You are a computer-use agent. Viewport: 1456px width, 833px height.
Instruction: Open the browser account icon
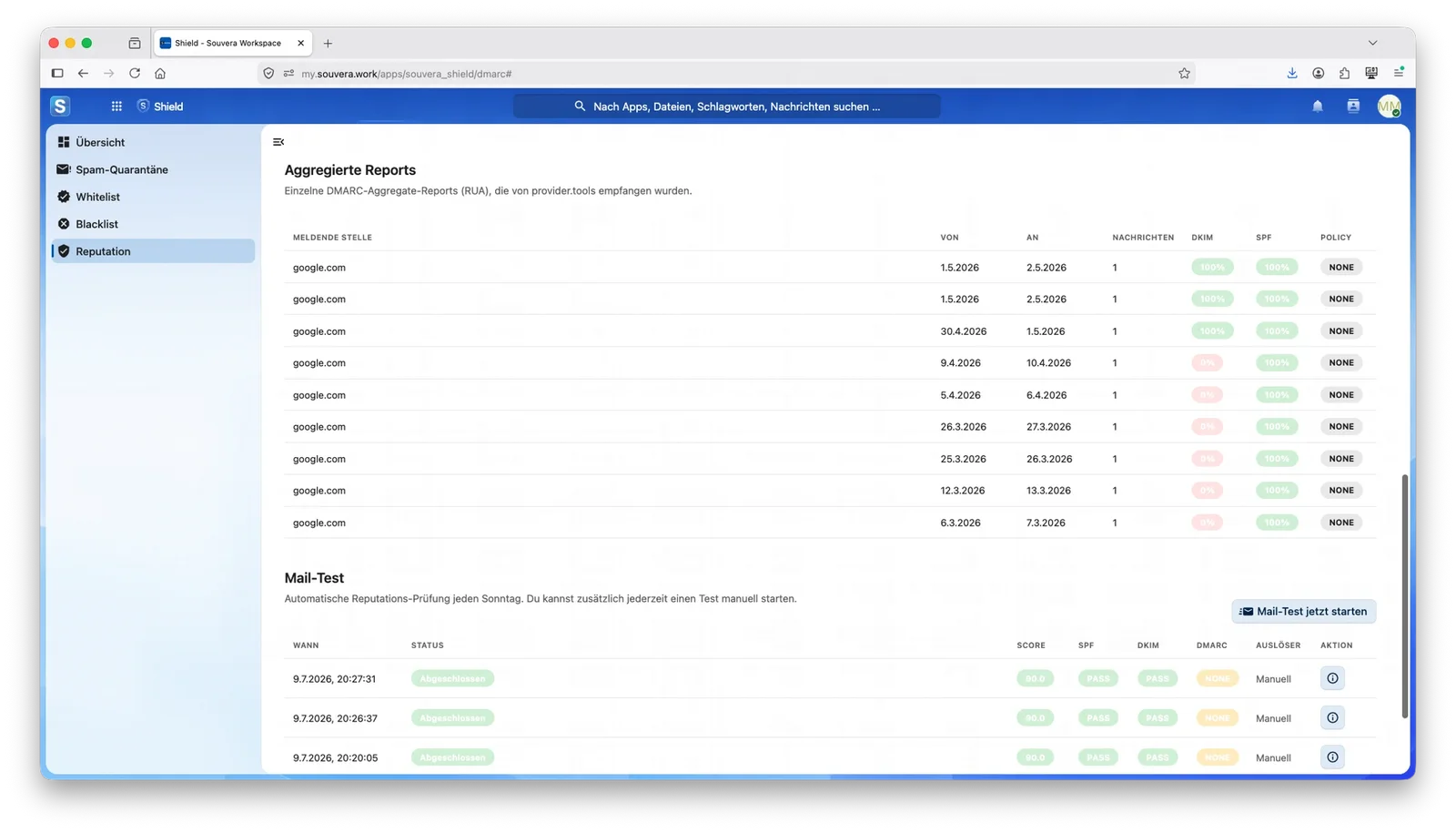click(x=1318, y=73)
